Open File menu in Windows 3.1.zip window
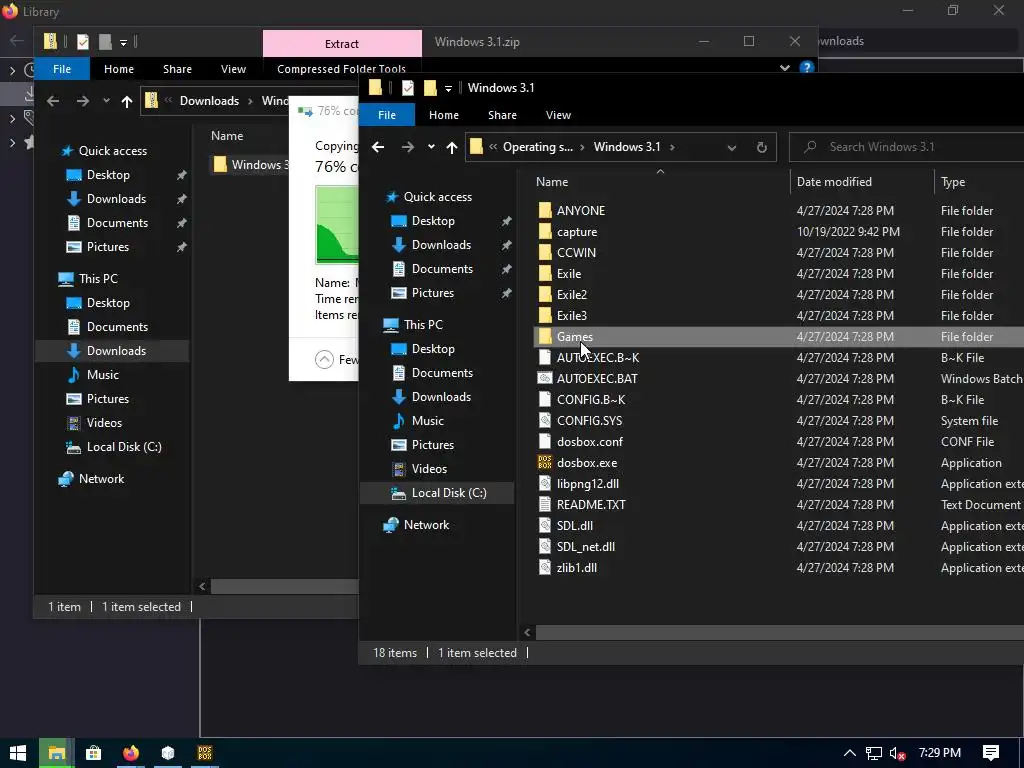Screen dimensions: 1024x768 pyautogui.click(x=62, y=69)
